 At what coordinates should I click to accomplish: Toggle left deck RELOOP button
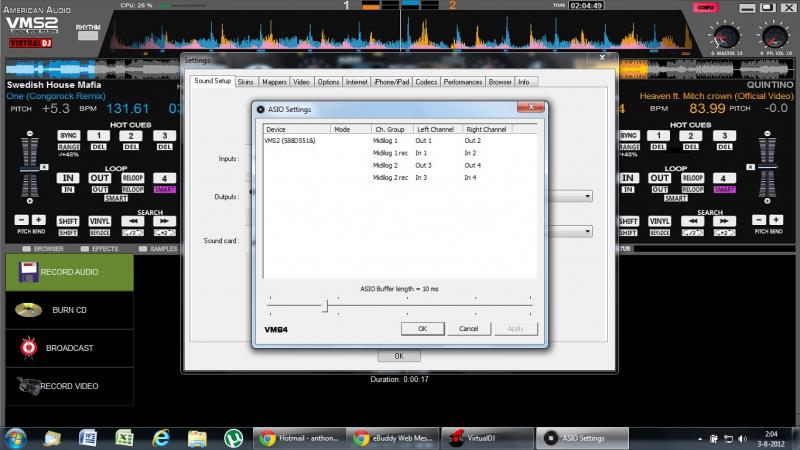point(133,178)
